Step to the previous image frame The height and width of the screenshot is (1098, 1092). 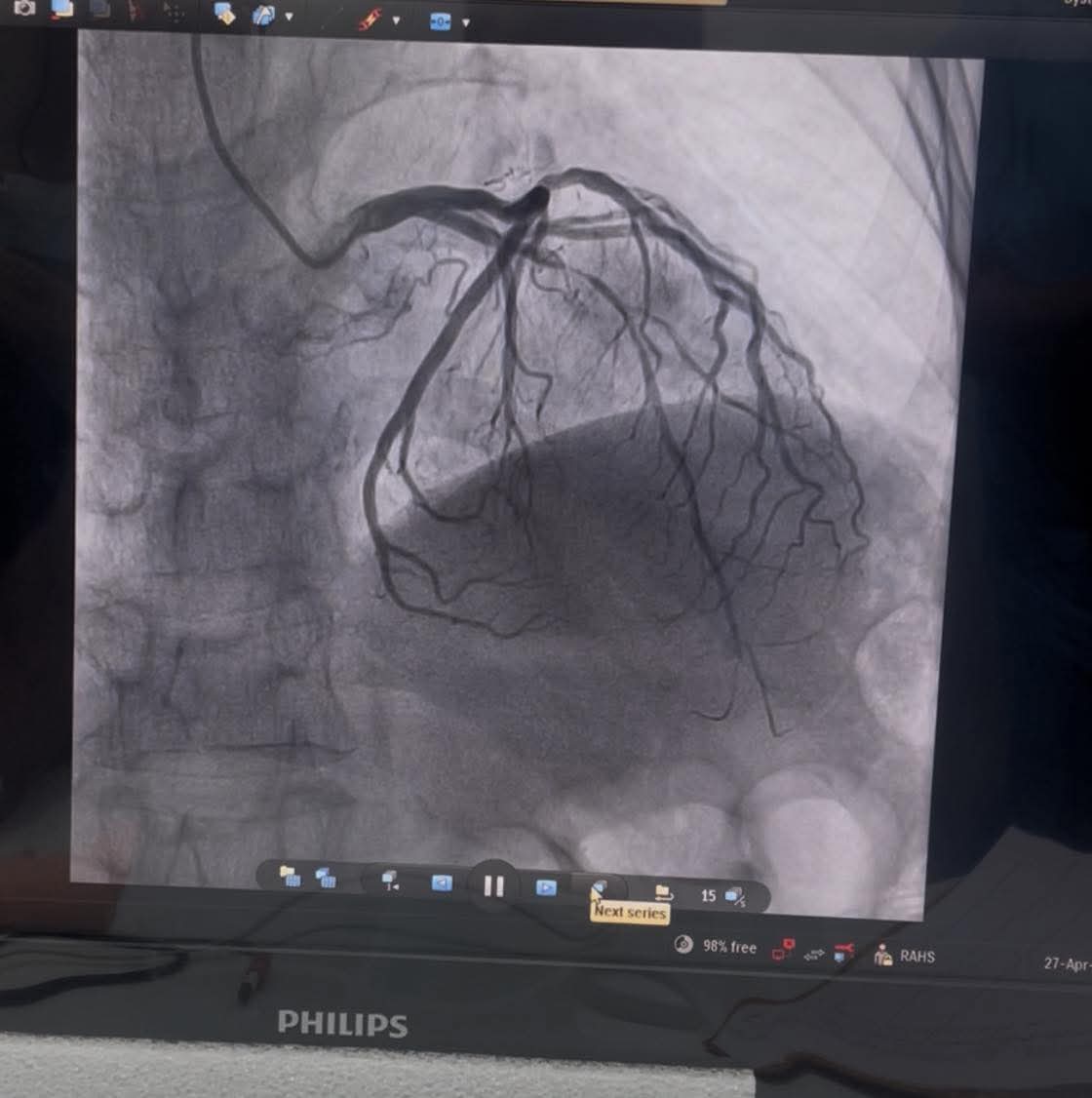[x=442, y=883]
